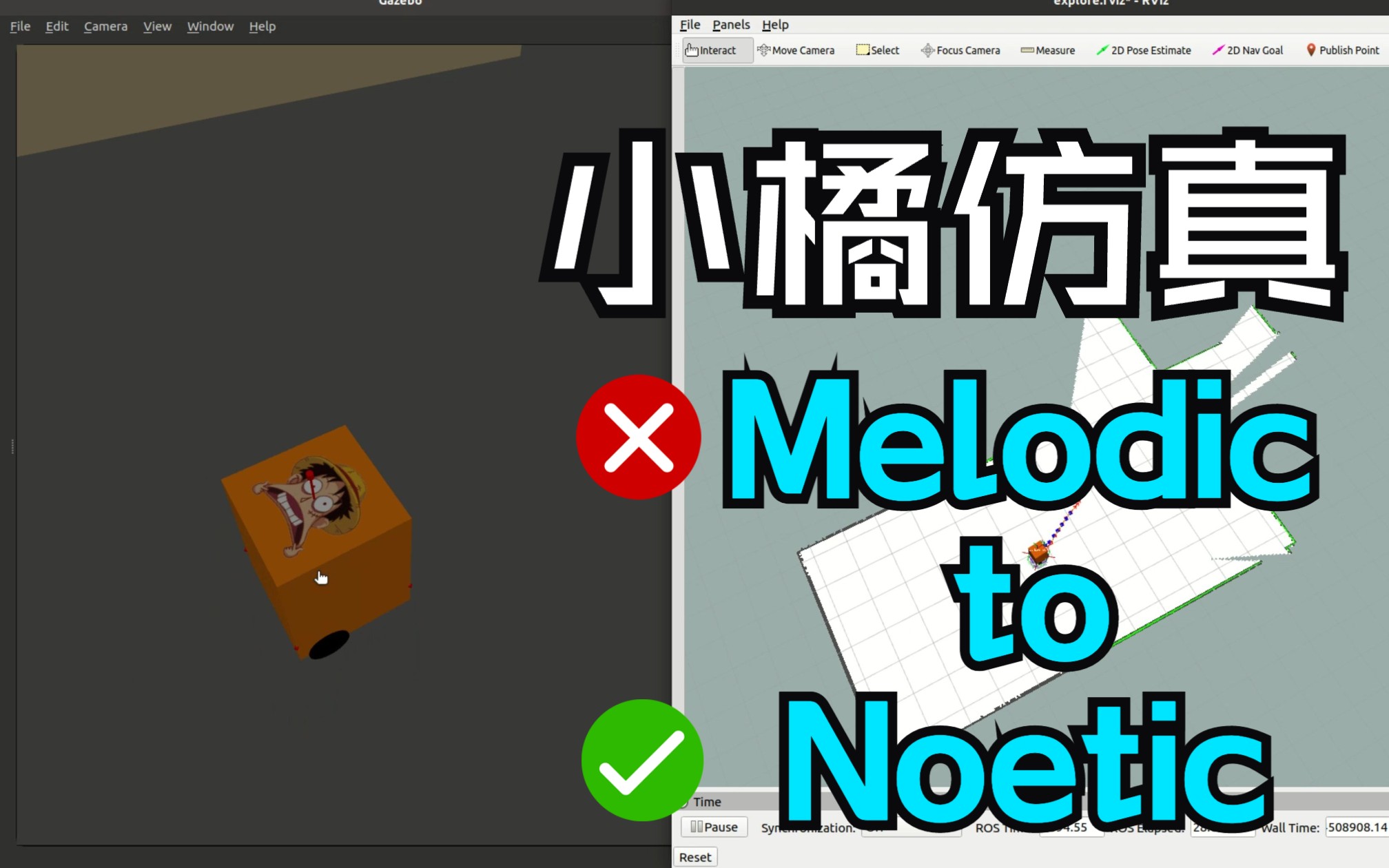
Task: Click the 2D Nav Goal tool
Action: [1252, 50]
